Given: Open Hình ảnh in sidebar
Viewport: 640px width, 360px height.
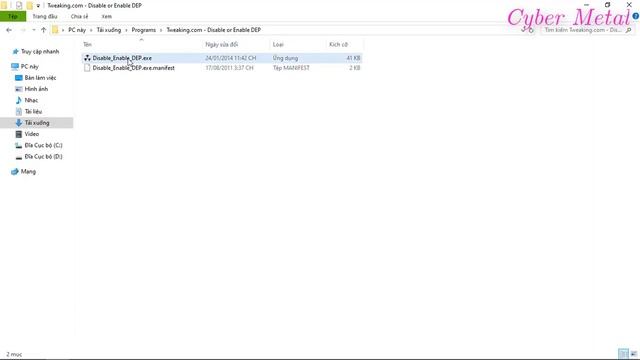Looking at the screenshot, I should coord(36,89).
